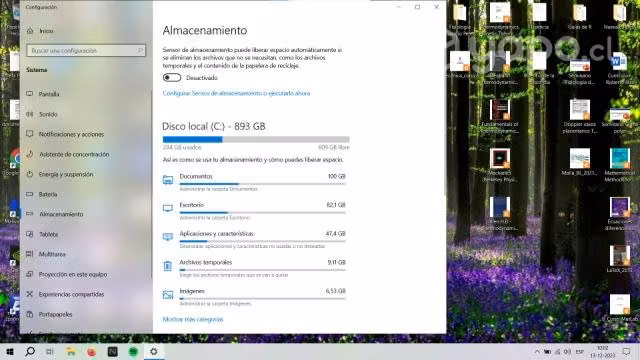Screen dimensions: 640x360
Task: Open Task View on the taskbar
Action: 50,351
